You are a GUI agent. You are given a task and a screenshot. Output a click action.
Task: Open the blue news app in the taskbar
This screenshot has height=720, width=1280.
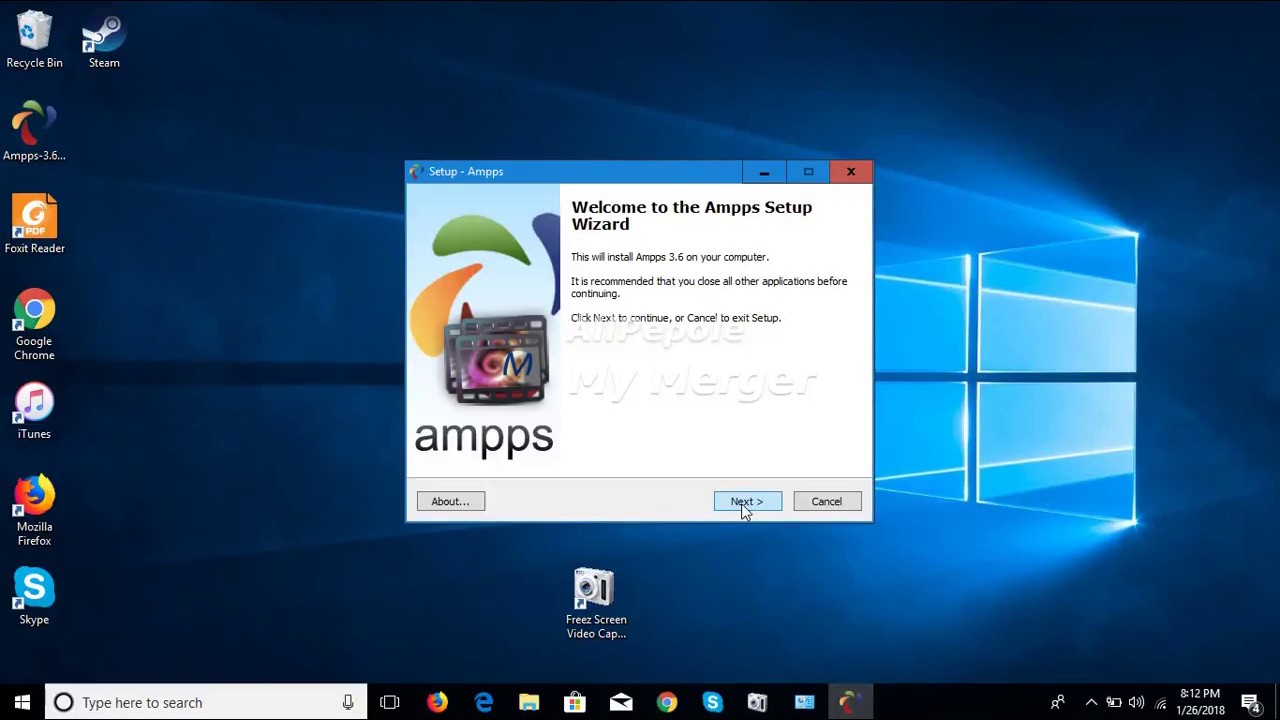[804, 702]
